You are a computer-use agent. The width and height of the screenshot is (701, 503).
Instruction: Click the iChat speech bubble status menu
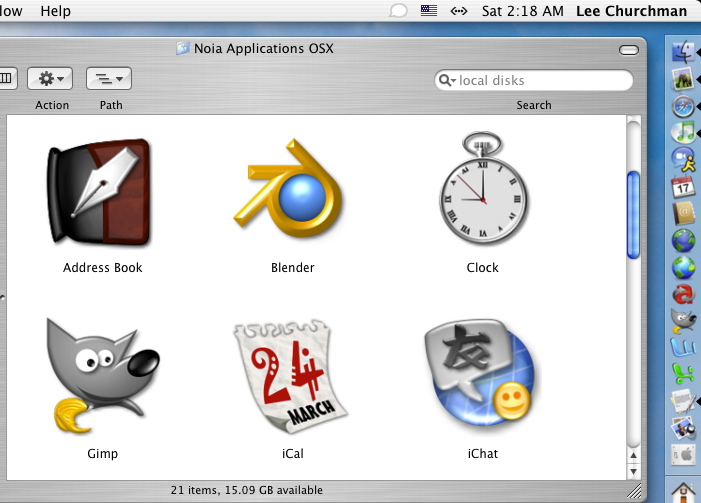click(x=398, y=11)
